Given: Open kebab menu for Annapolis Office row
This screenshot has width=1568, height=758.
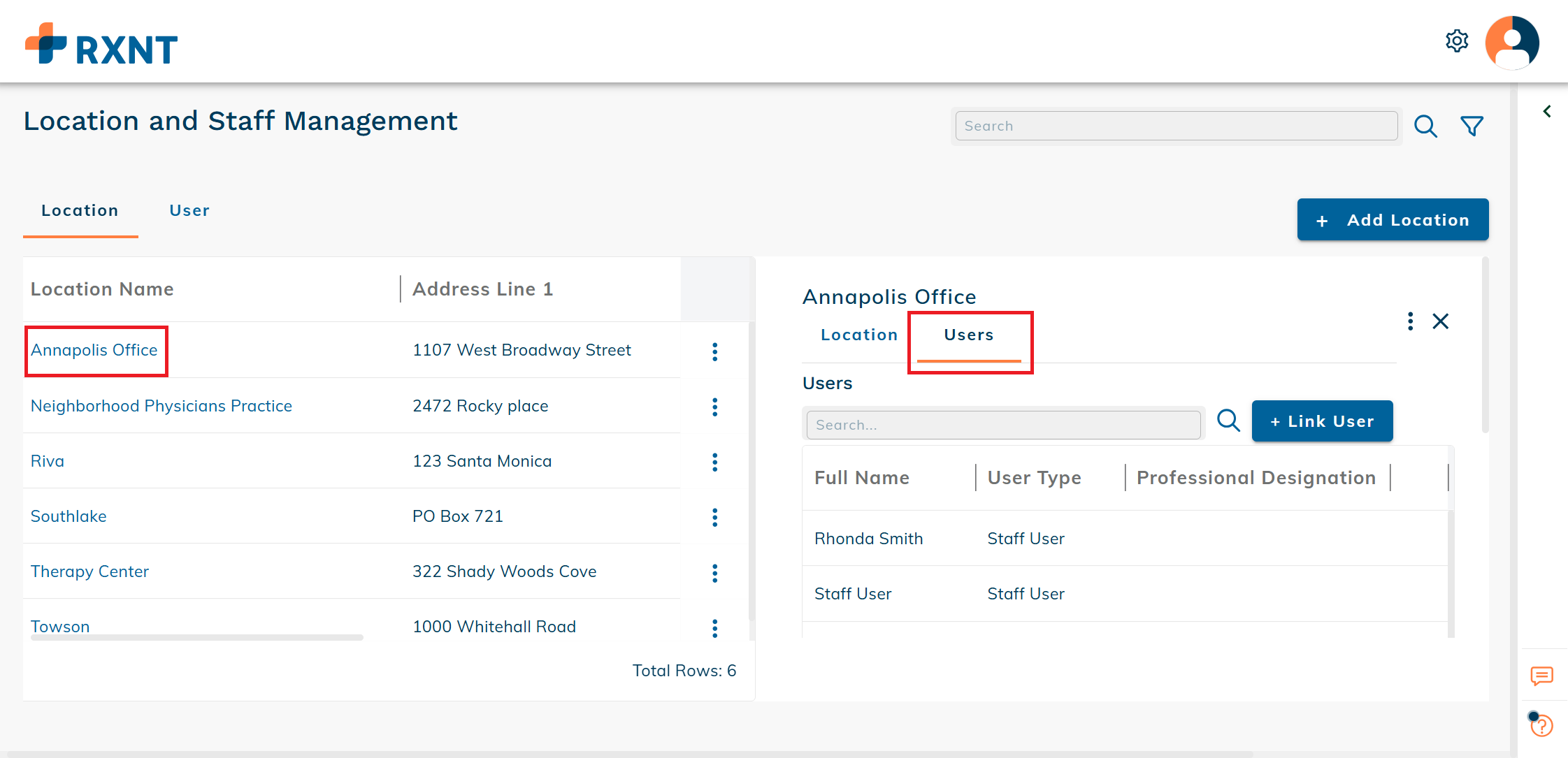Looking at the screenshot, I should [714, 351].
